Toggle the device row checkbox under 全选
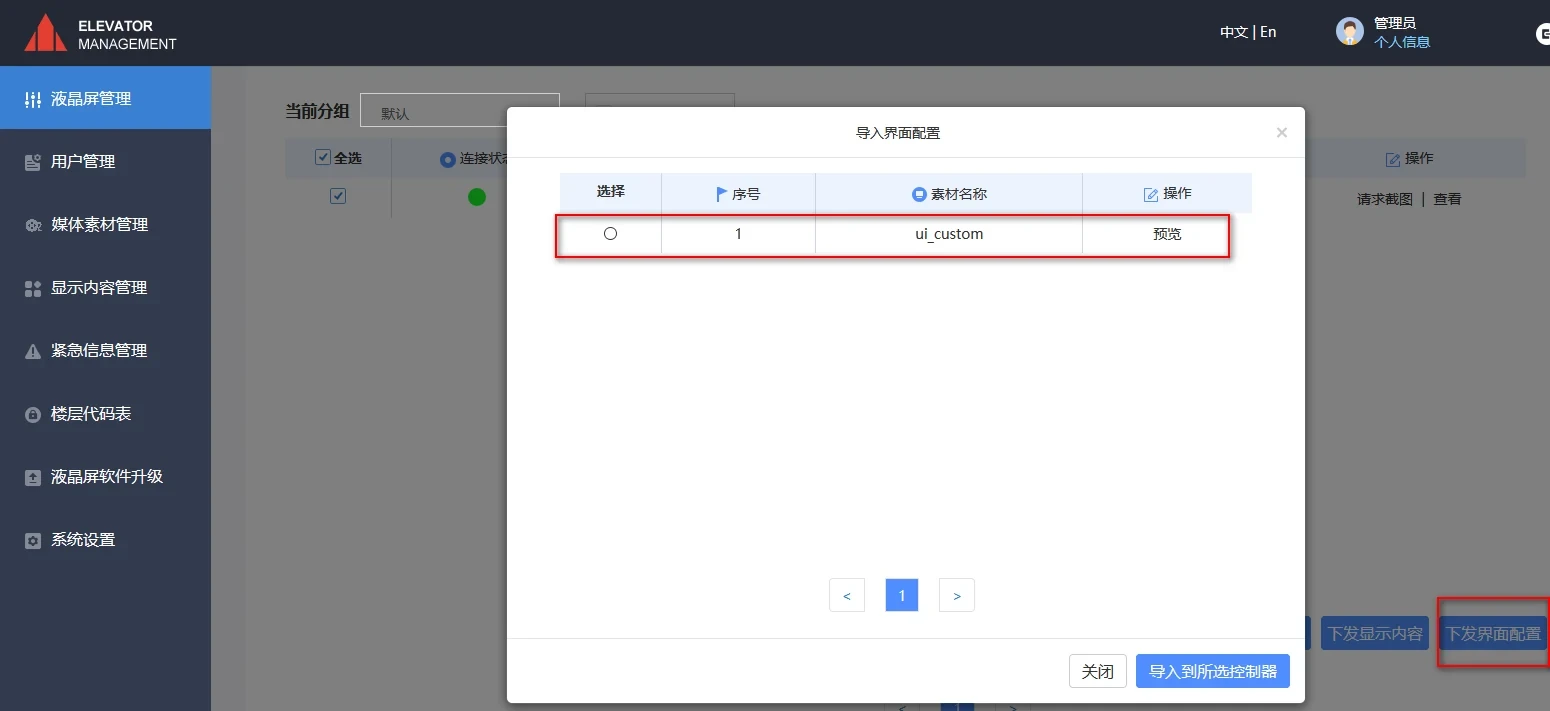Image resolution: width=1550 pixels, height=711 pixels. [338, 196]
